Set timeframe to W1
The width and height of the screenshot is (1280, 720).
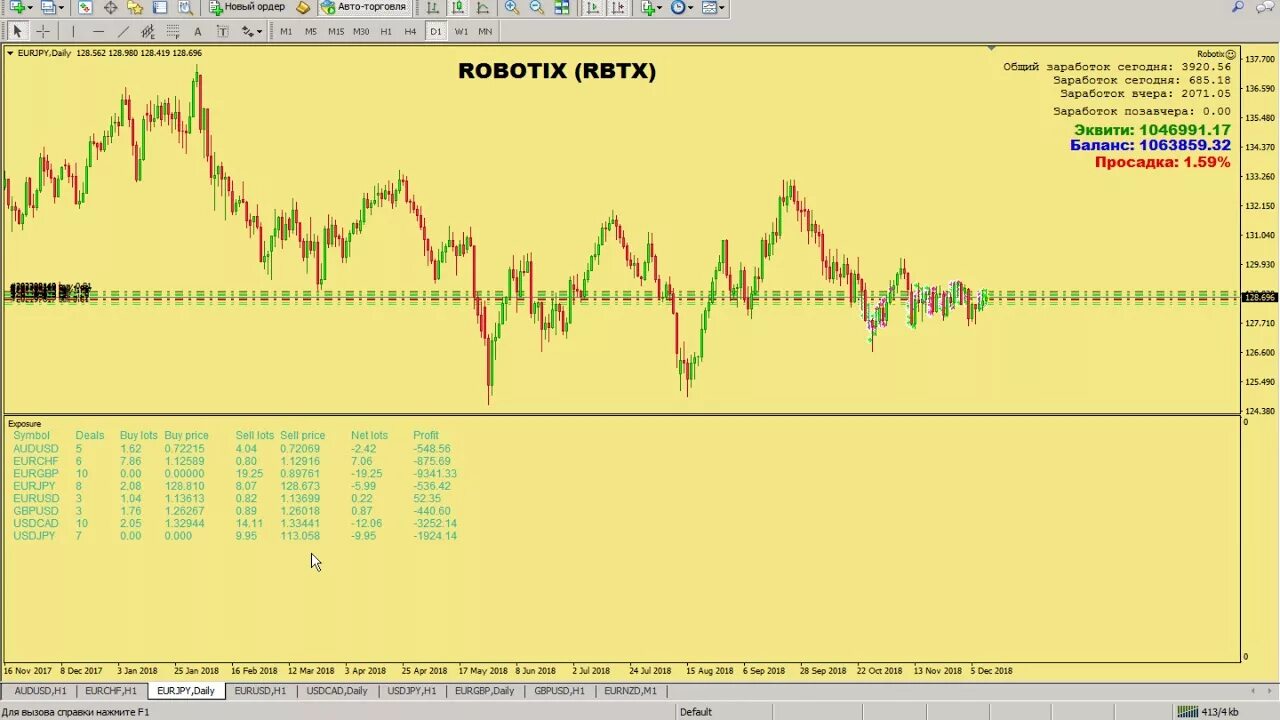[x=461, y=31]
